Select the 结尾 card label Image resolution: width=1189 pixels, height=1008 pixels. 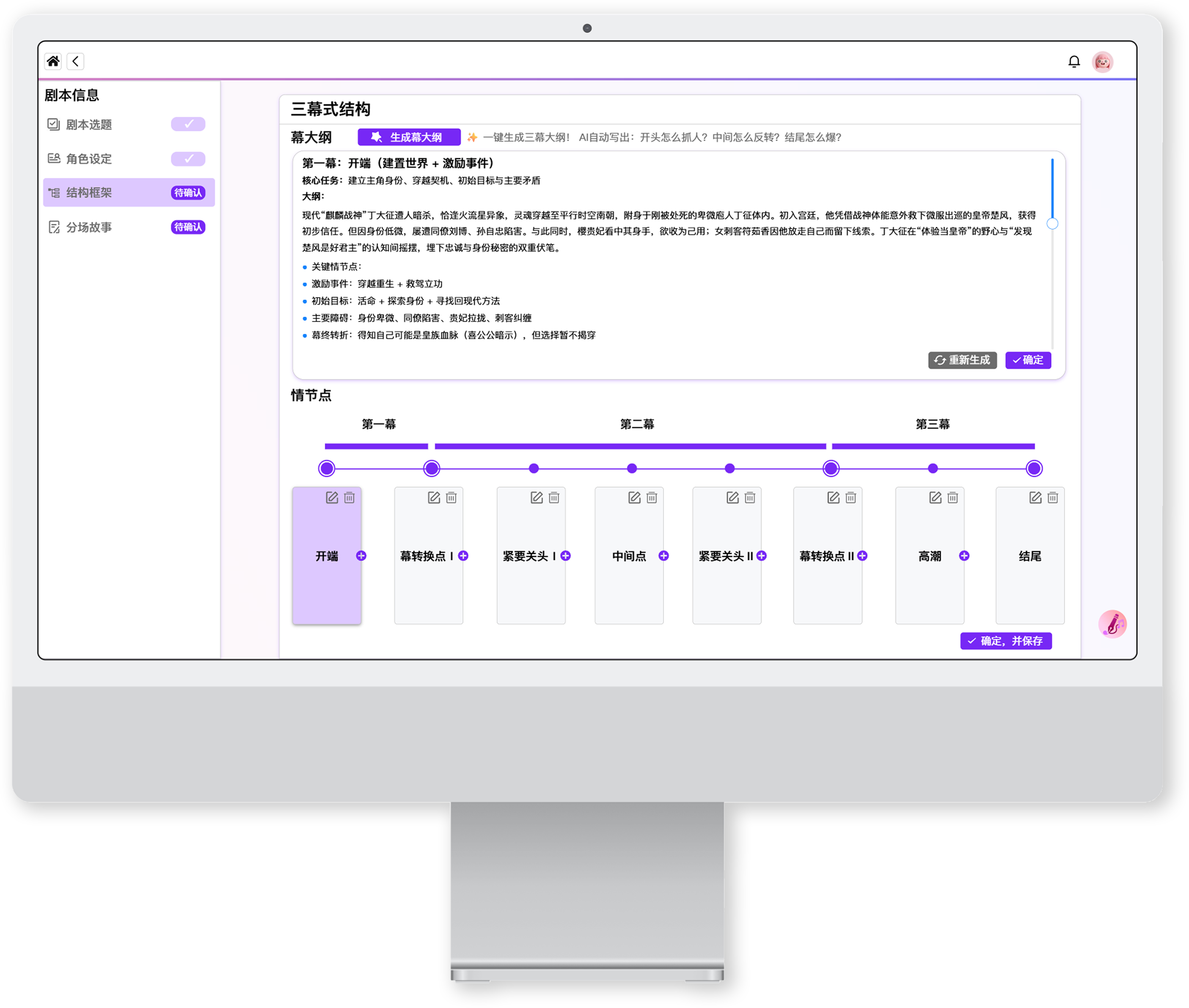[x=1030, y=556]
